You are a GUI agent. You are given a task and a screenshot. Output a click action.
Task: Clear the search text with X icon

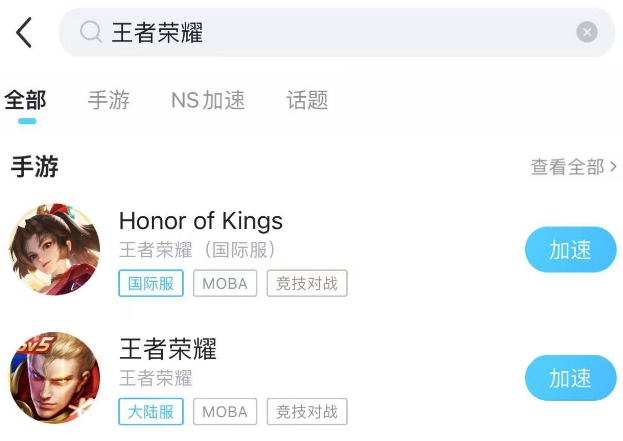click(x=587, y=33)
